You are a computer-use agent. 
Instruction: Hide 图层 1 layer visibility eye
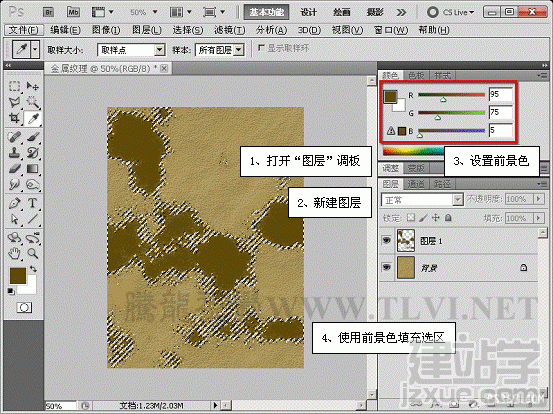pyautogui.click(x=387, y=241)
